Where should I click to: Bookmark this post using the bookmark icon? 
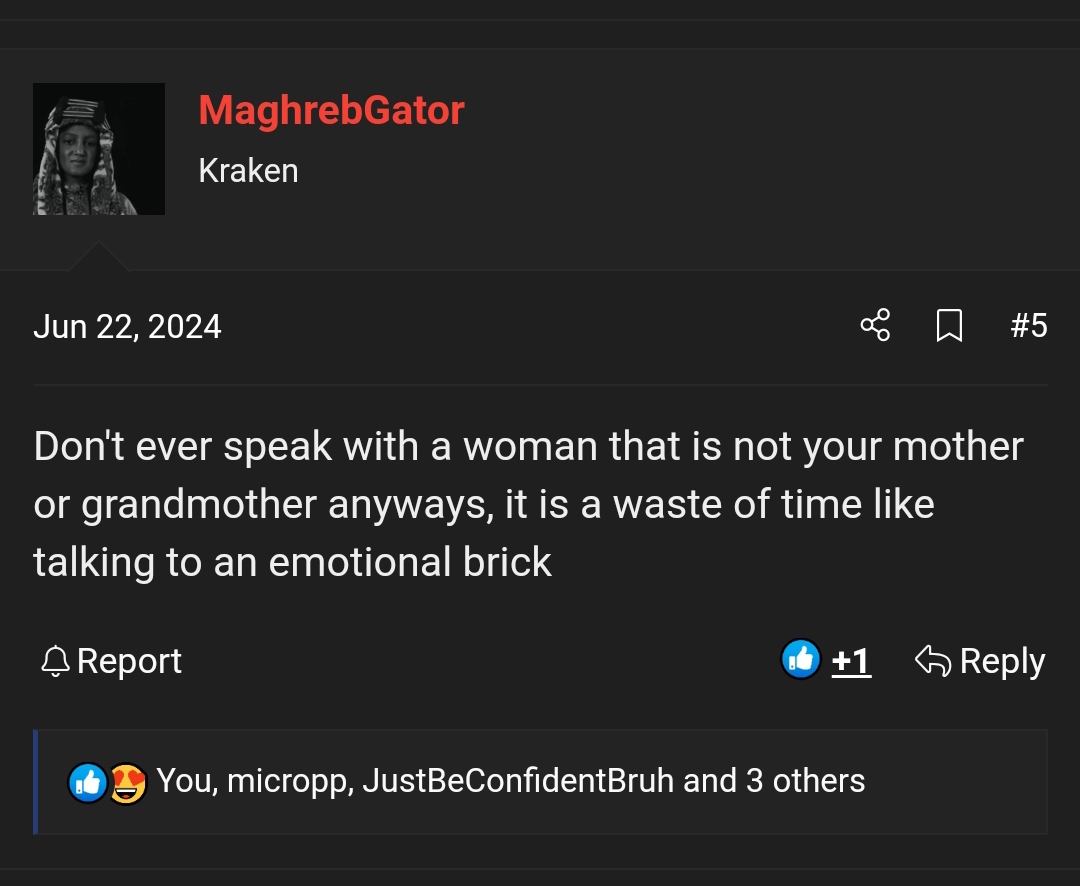949,326
